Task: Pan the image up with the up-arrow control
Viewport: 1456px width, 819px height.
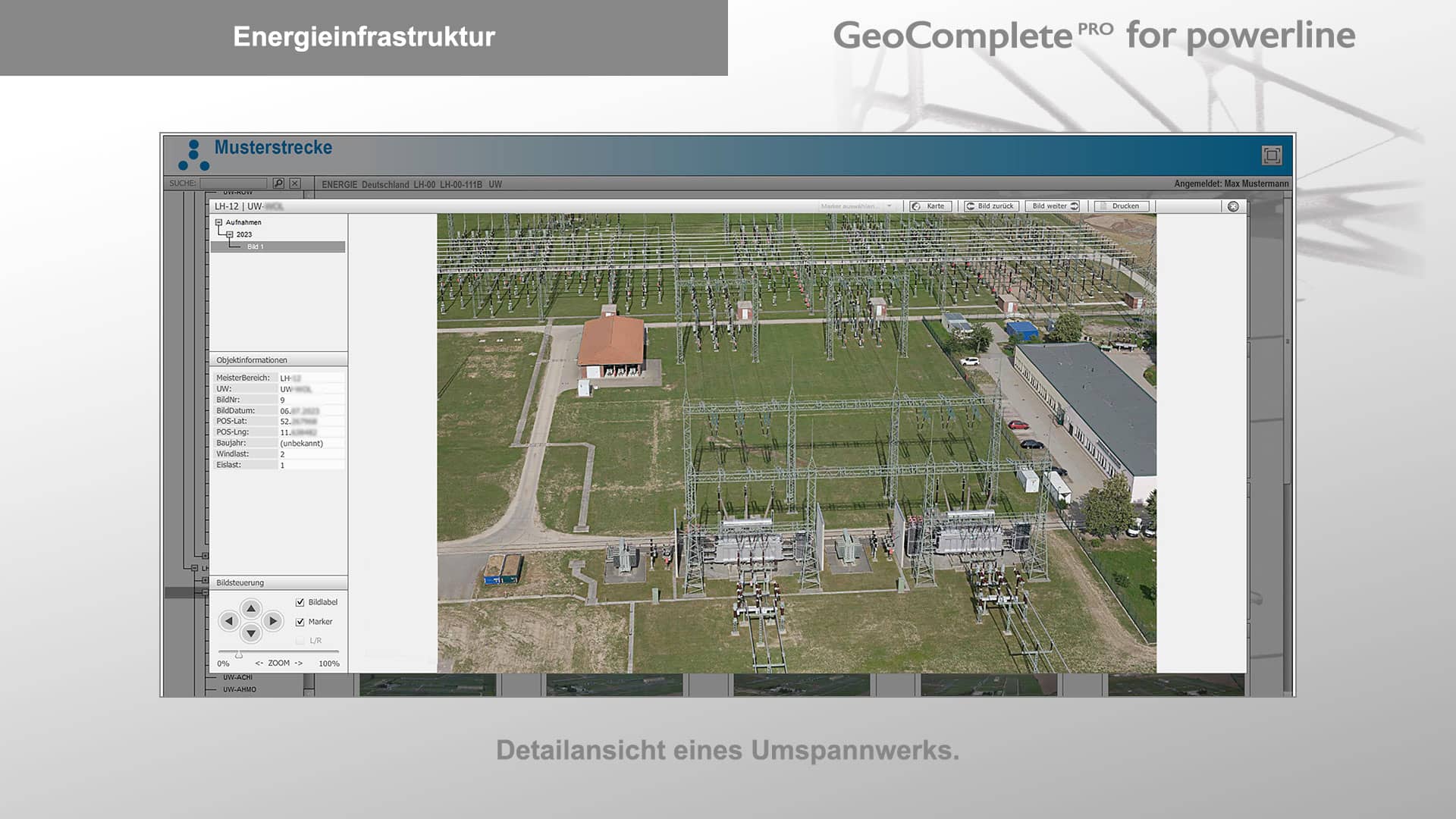Action: pyautogui.click(x=251, y=607)
